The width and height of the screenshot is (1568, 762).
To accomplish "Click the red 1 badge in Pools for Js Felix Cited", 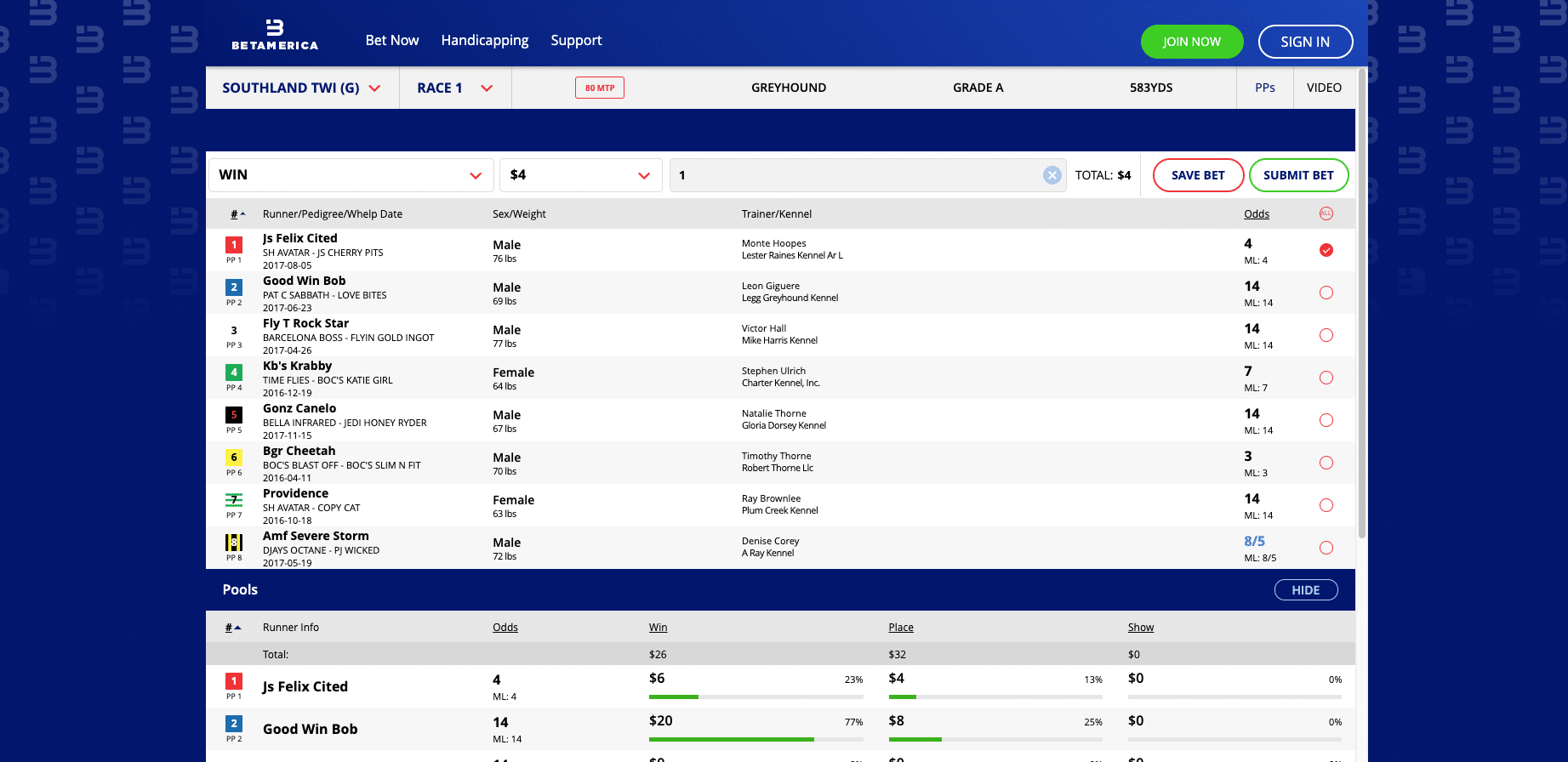I will [234, 681].
